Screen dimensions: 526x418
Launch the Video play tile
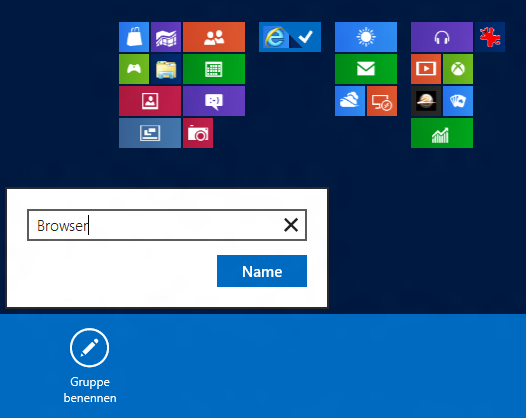(426, 69)
